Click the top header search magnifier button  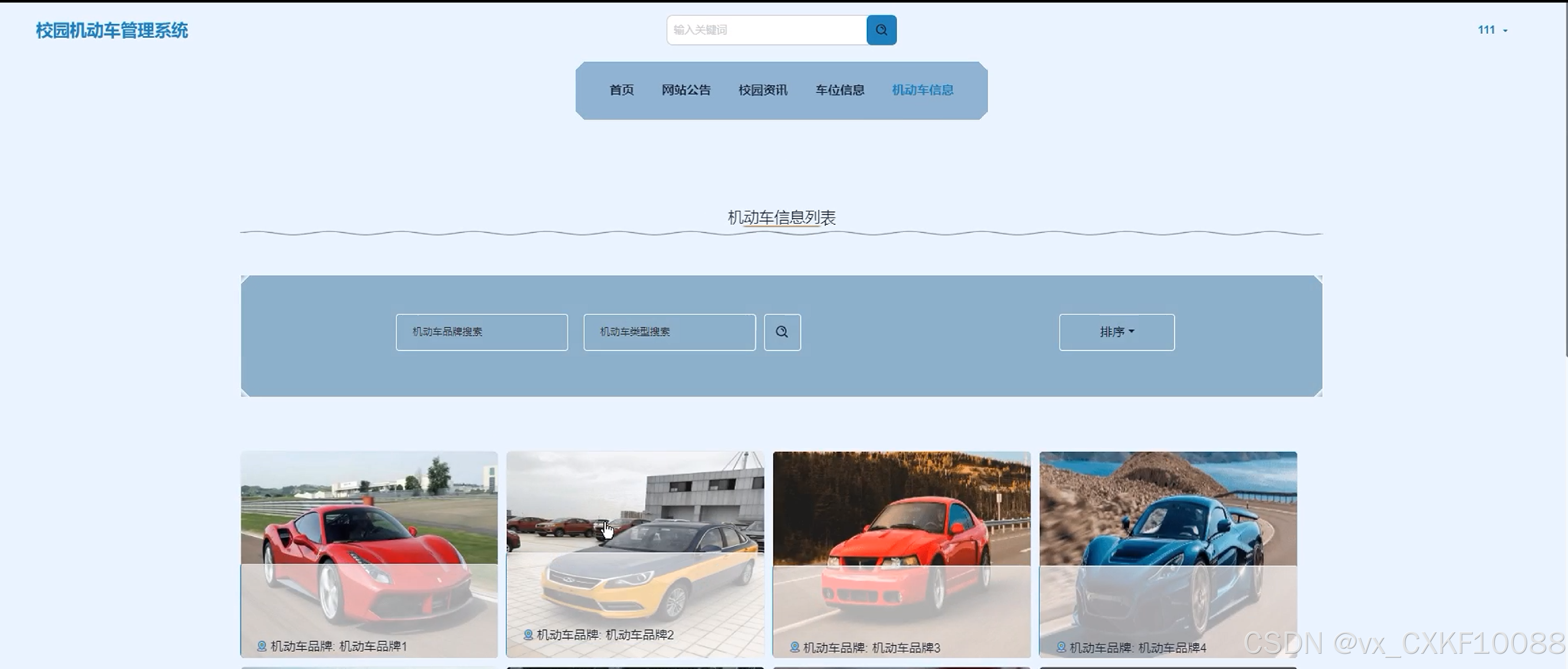(x=881, y=30)
